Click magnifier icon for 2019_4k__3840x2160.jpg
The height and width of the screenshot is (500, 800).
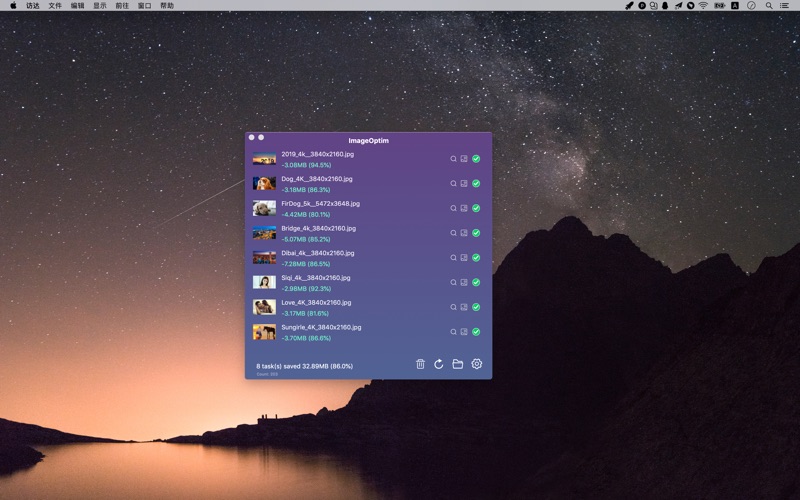pos(453,159)
